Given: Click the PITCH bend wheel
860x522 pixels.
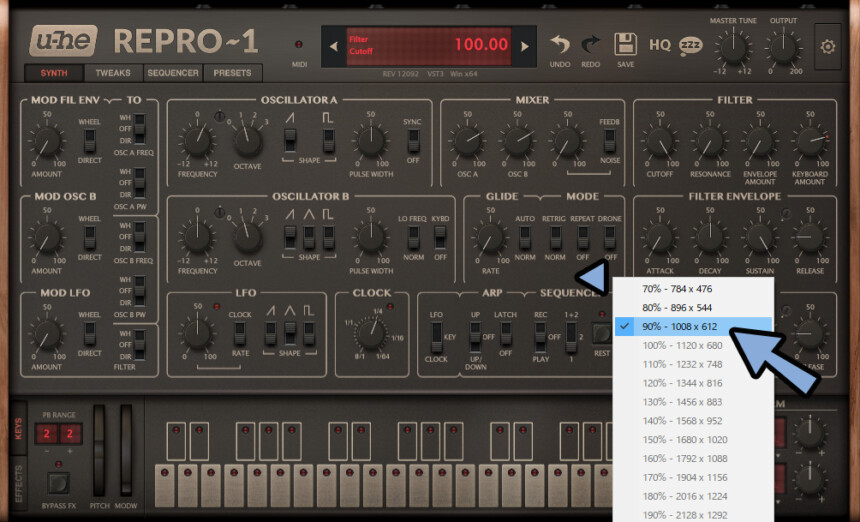Looking at the screenshot, I should tap(99, 451).
